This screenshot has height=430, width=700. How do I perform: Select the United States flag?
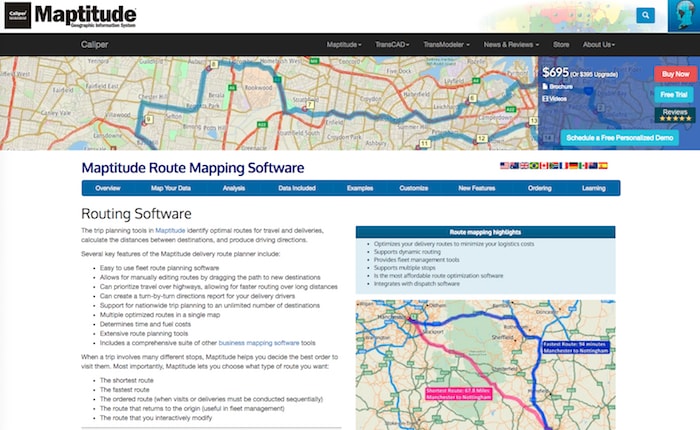click(x=504, y=166)
